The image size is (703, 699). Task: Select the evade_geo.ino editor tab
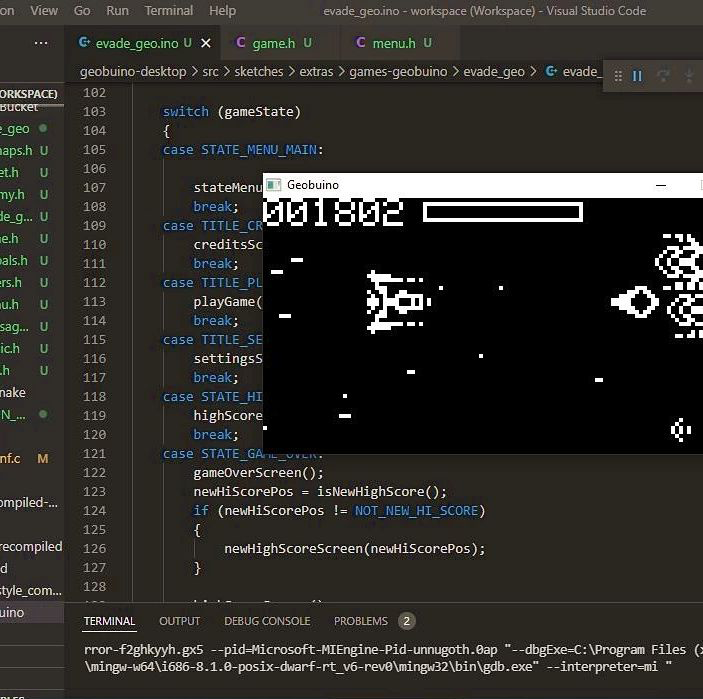[x=143, y=43]
